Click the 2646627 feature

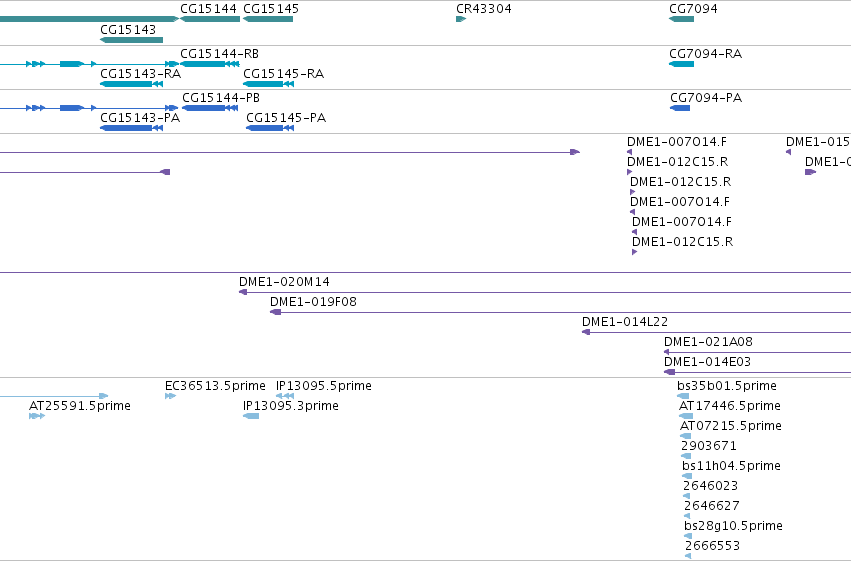[x=687, y=516]
